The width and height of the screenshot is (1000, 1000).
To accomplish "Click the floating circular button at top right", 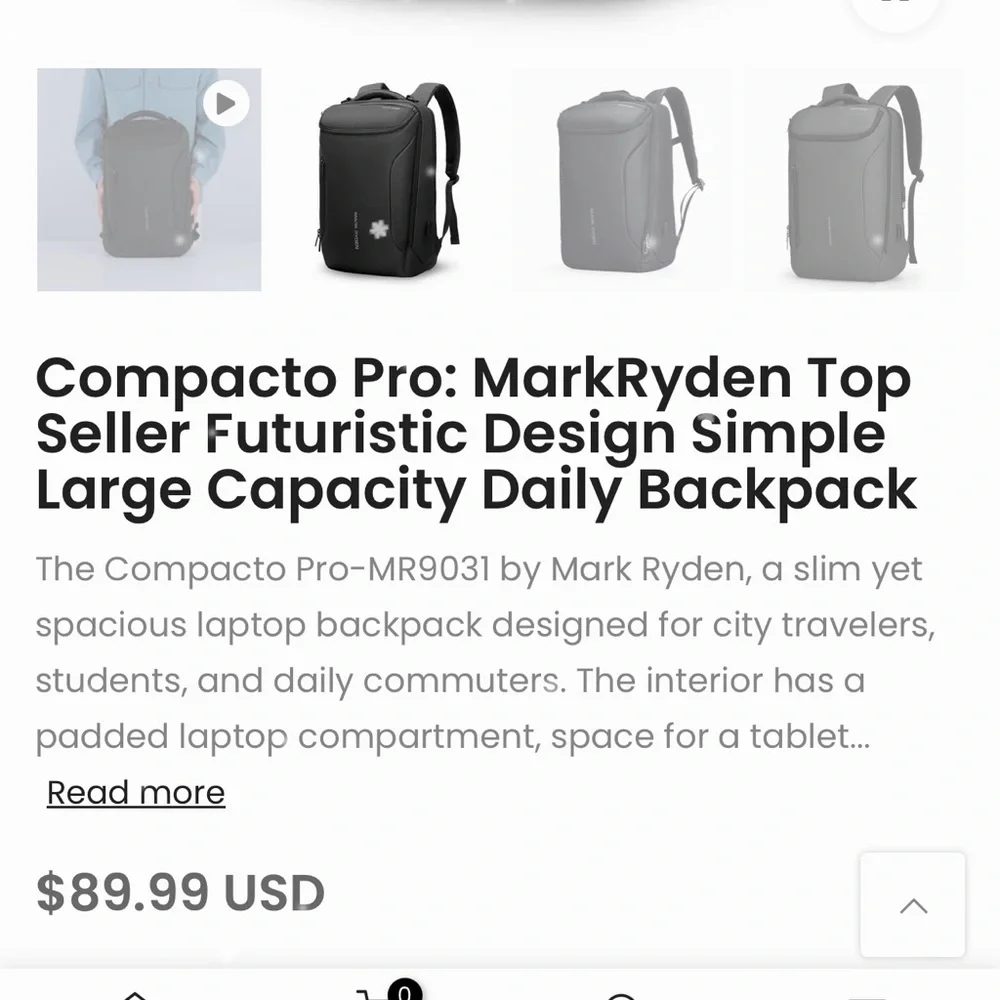I will coord(893,8).
